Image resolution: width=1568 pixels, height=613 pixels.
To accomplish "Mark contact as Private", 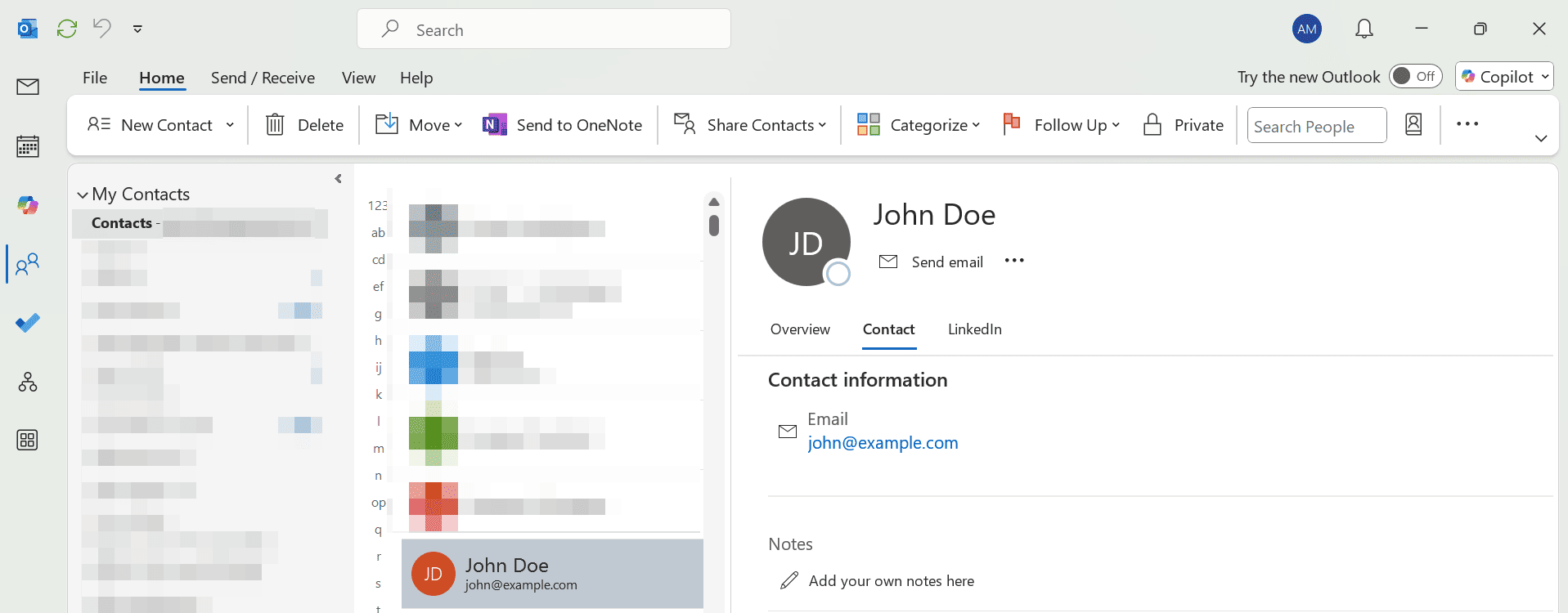I will pyautogui.click(x=1184, y=125).
